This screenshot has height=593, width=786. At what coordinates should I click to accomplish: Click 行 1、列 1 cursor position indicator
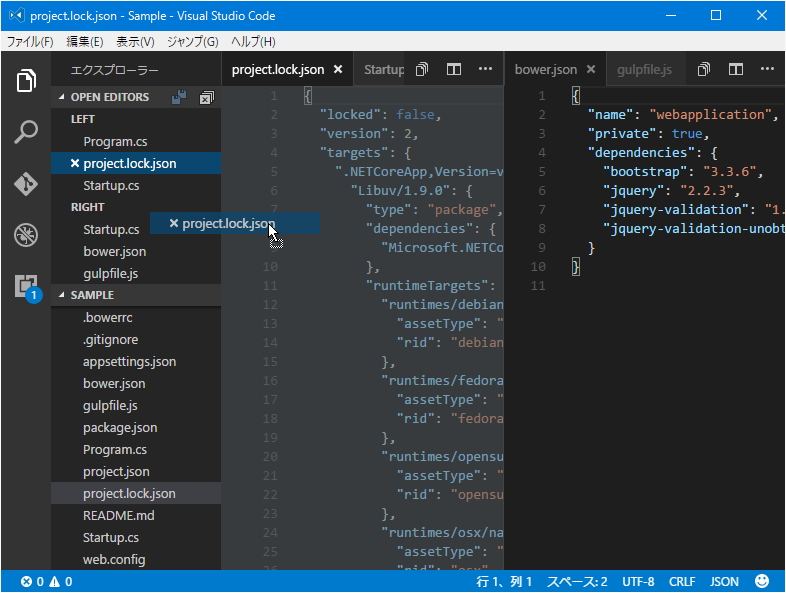[503, 581]
